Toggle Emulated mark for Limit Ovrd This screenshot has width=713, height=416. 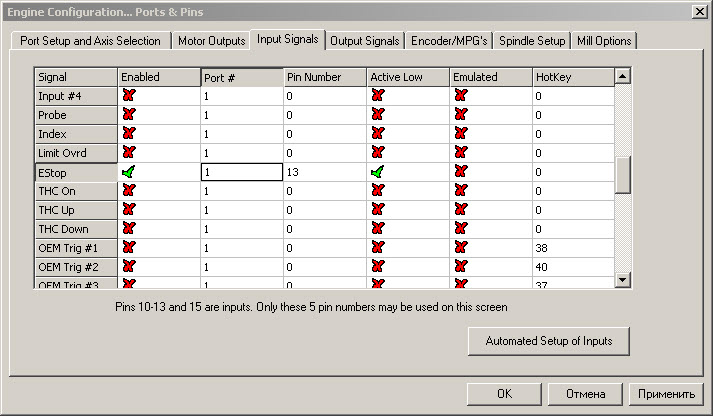461,153
